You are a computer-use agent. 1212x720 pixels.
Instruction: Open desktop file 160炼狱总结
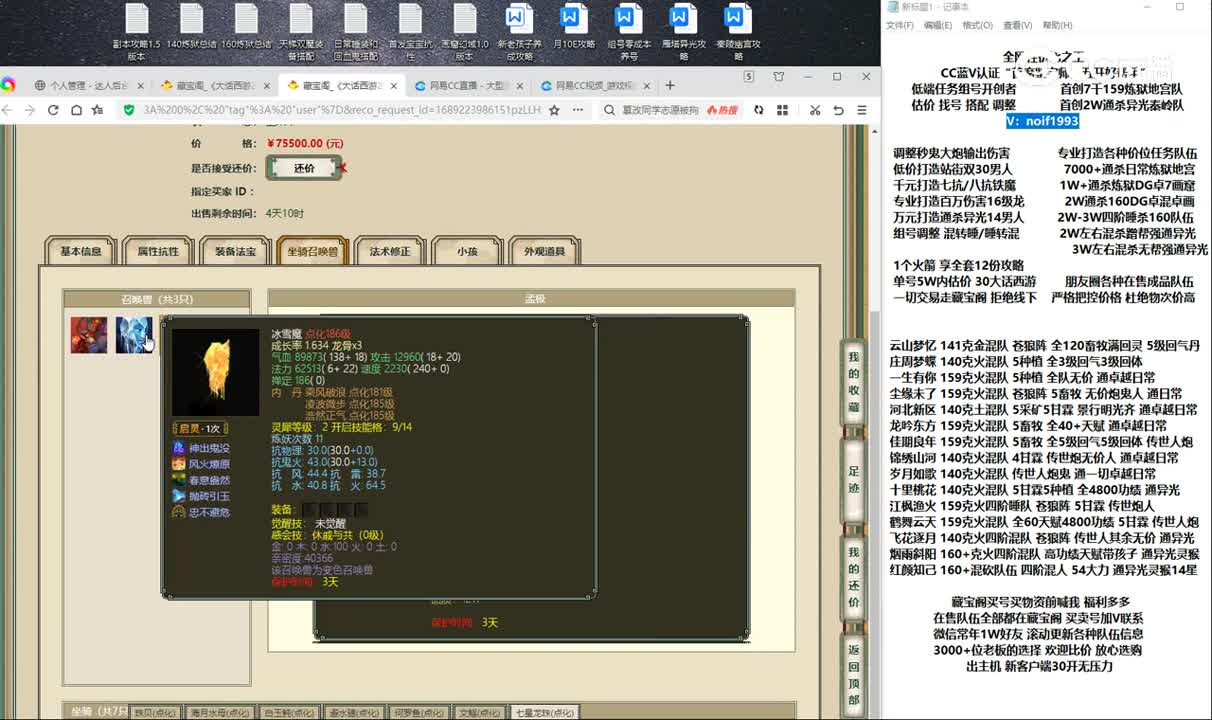246,27
